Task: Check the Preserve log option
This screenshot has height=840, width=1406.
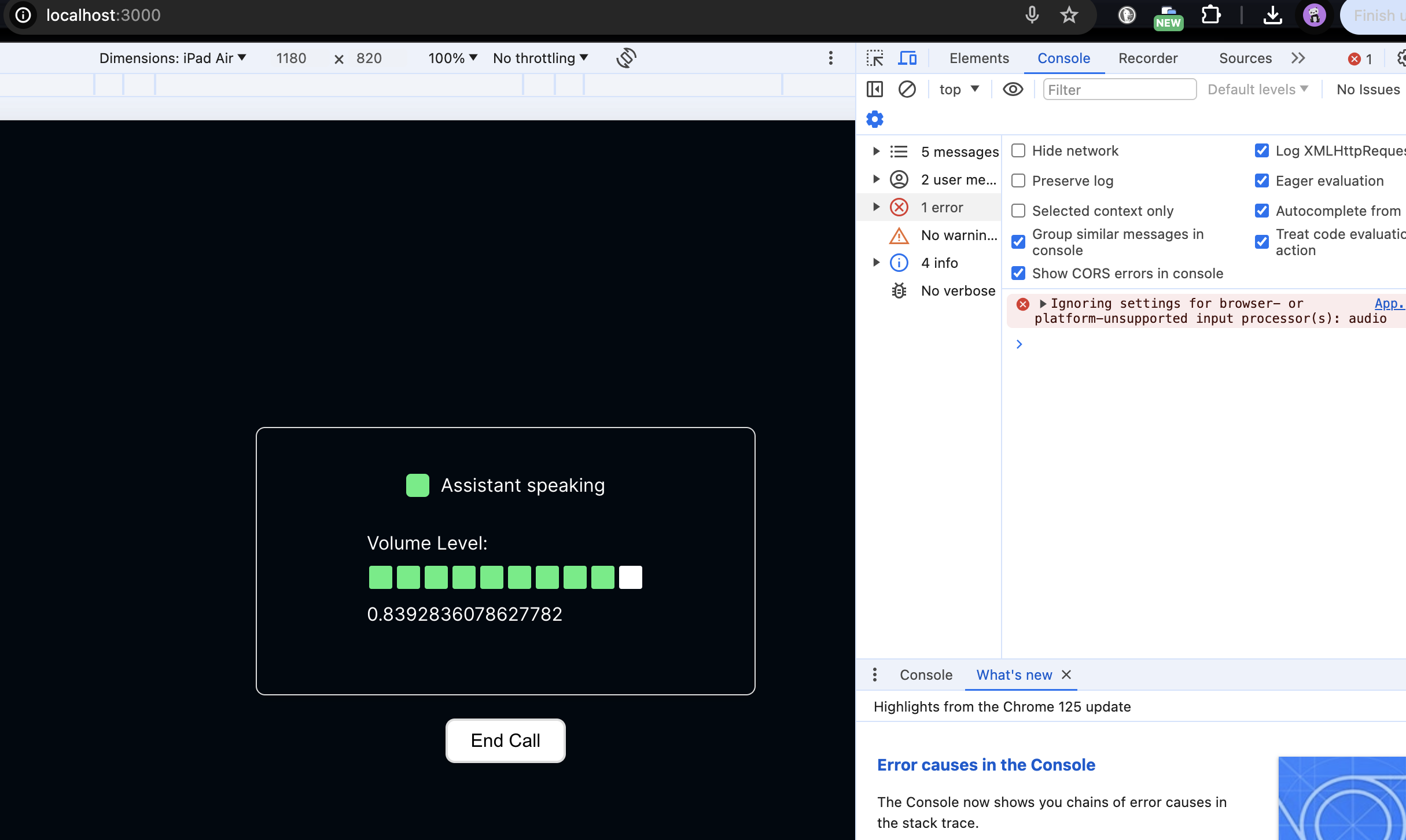Action: pos(1018,181)
